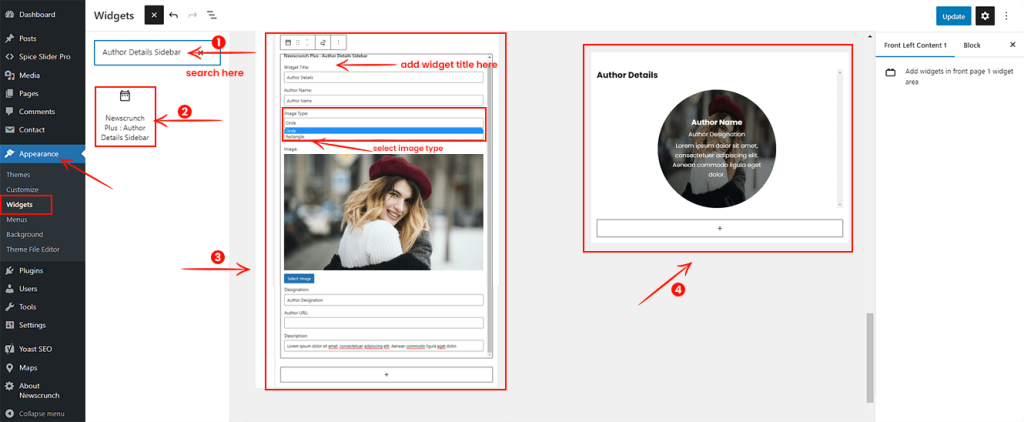The image size is (1024, 422).
Task: Close the widget inserter with the X button
Action: (x=153, y=14)
